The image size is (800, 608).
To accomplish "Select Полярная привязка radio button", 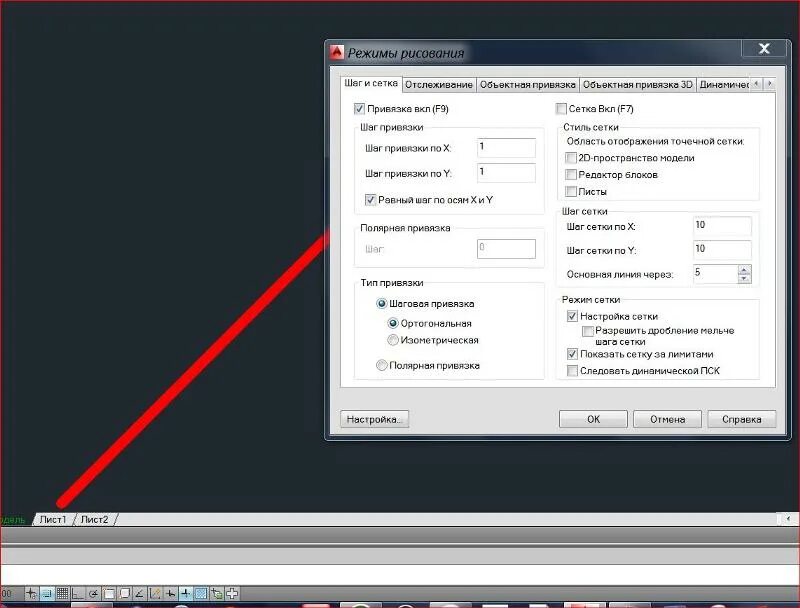I will [x=382, y=365].
